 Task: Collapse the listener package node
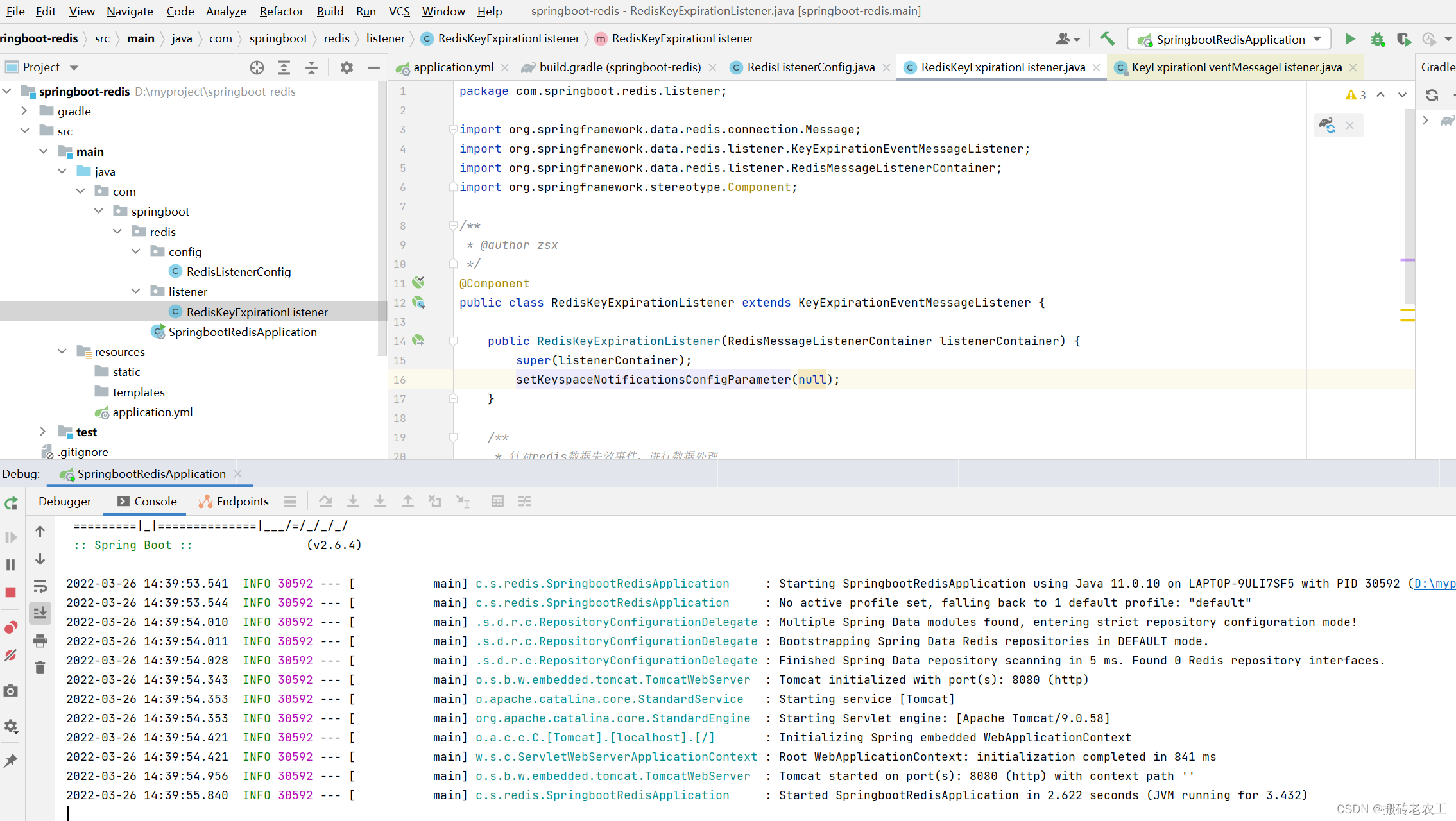(135, 291)
